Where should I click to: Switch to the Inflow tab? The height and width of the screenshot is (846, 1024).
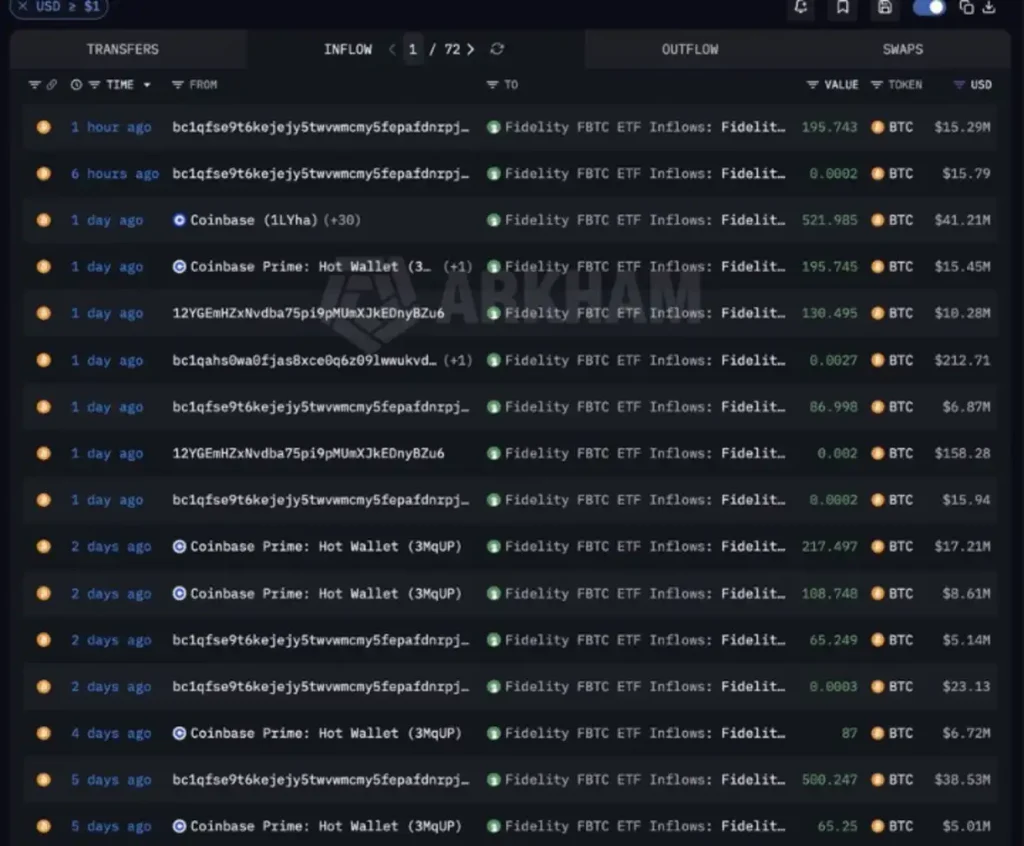point(347,49)
